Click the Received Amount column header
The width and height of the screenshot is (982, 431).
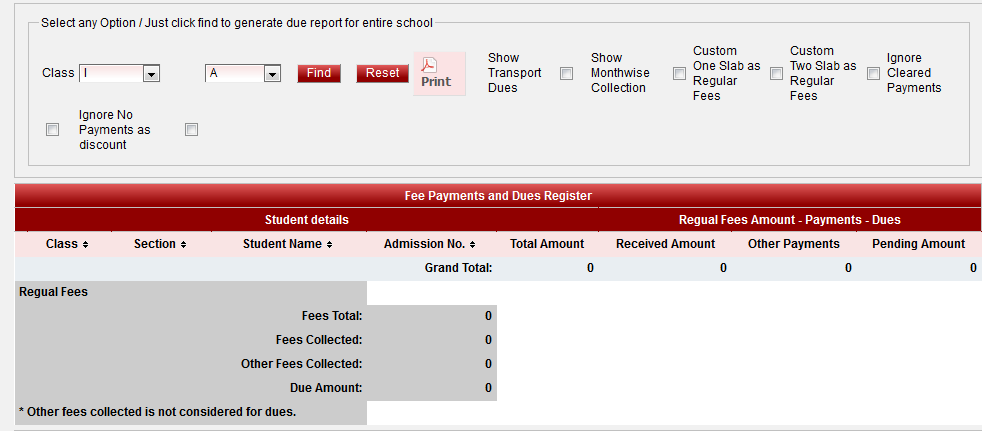[x=665, y=244]
